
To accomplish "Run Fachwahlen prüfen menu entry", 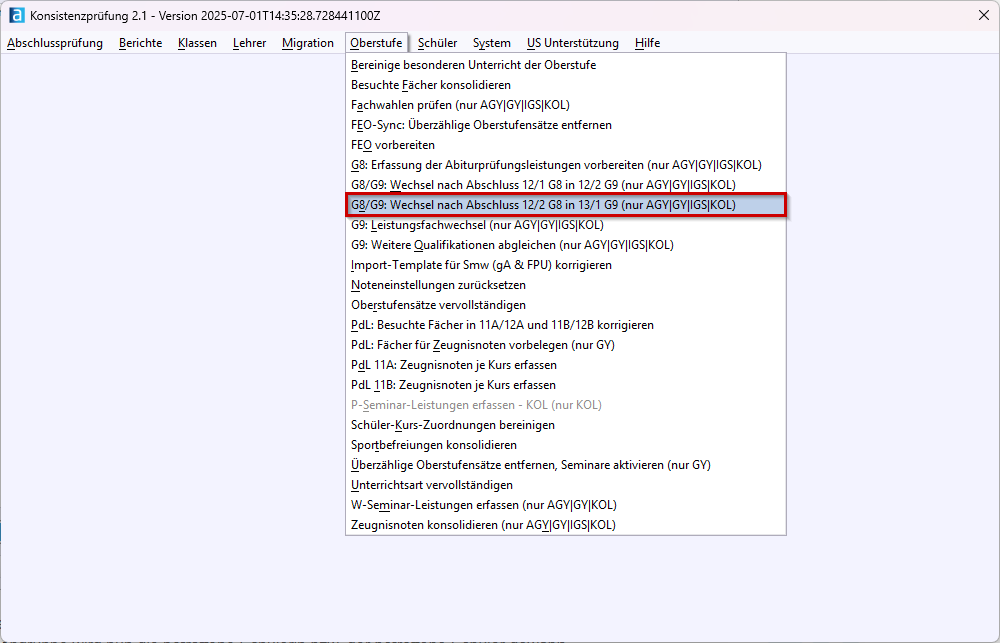I will [x=566, y=105].
